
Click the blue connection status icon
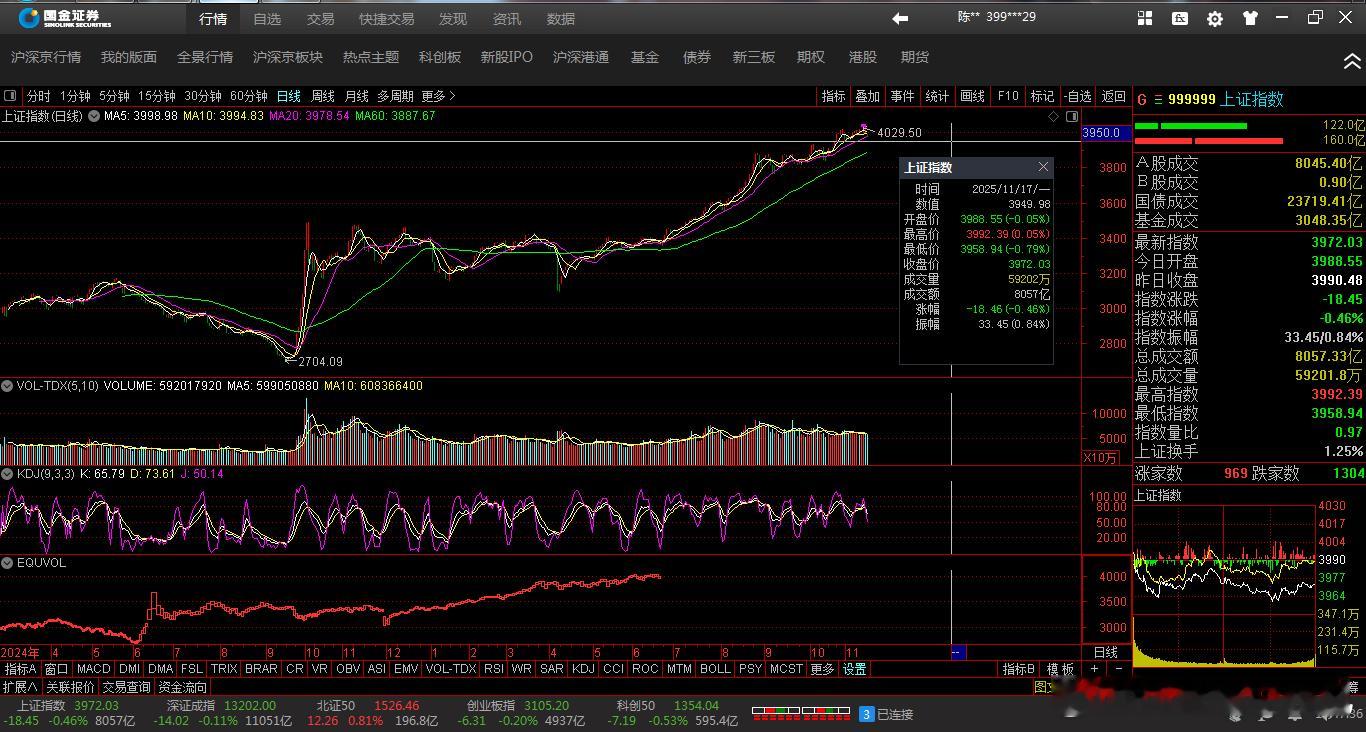867,714
